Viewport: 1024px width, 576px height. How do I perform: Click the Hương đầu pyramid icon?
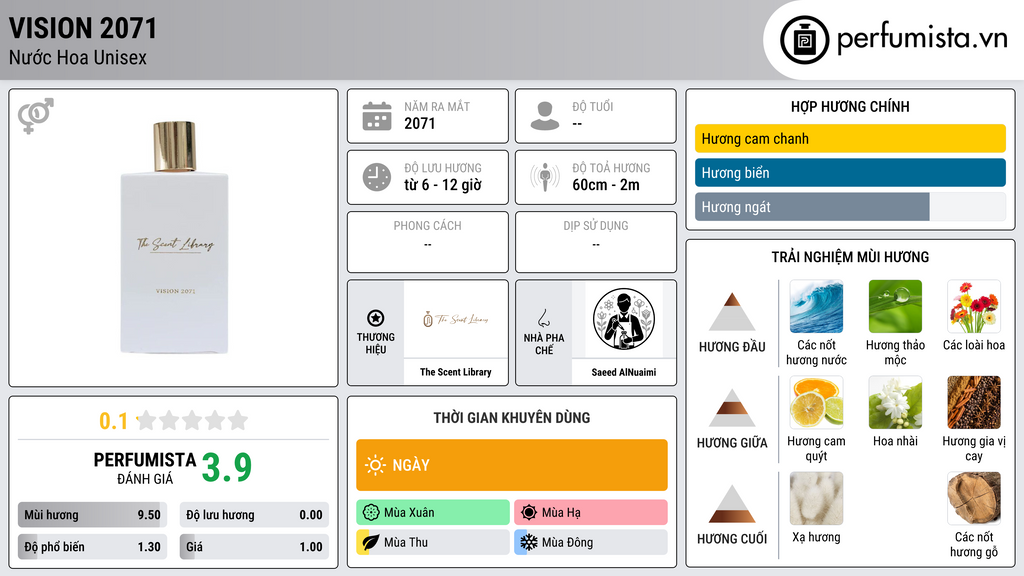click(732, 312)
